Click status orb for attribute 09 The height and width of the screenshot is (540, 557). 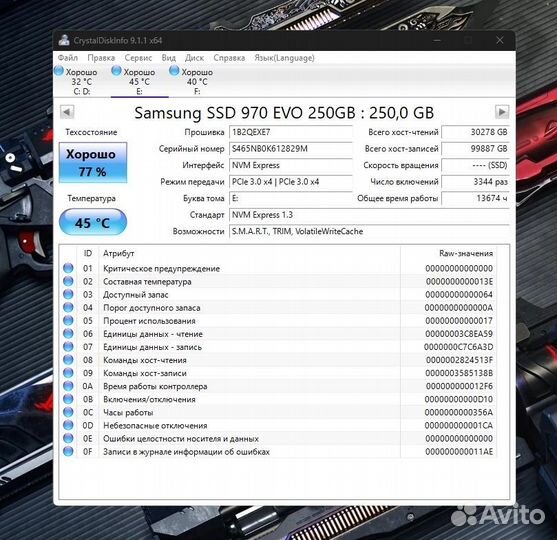coord(68,373)
